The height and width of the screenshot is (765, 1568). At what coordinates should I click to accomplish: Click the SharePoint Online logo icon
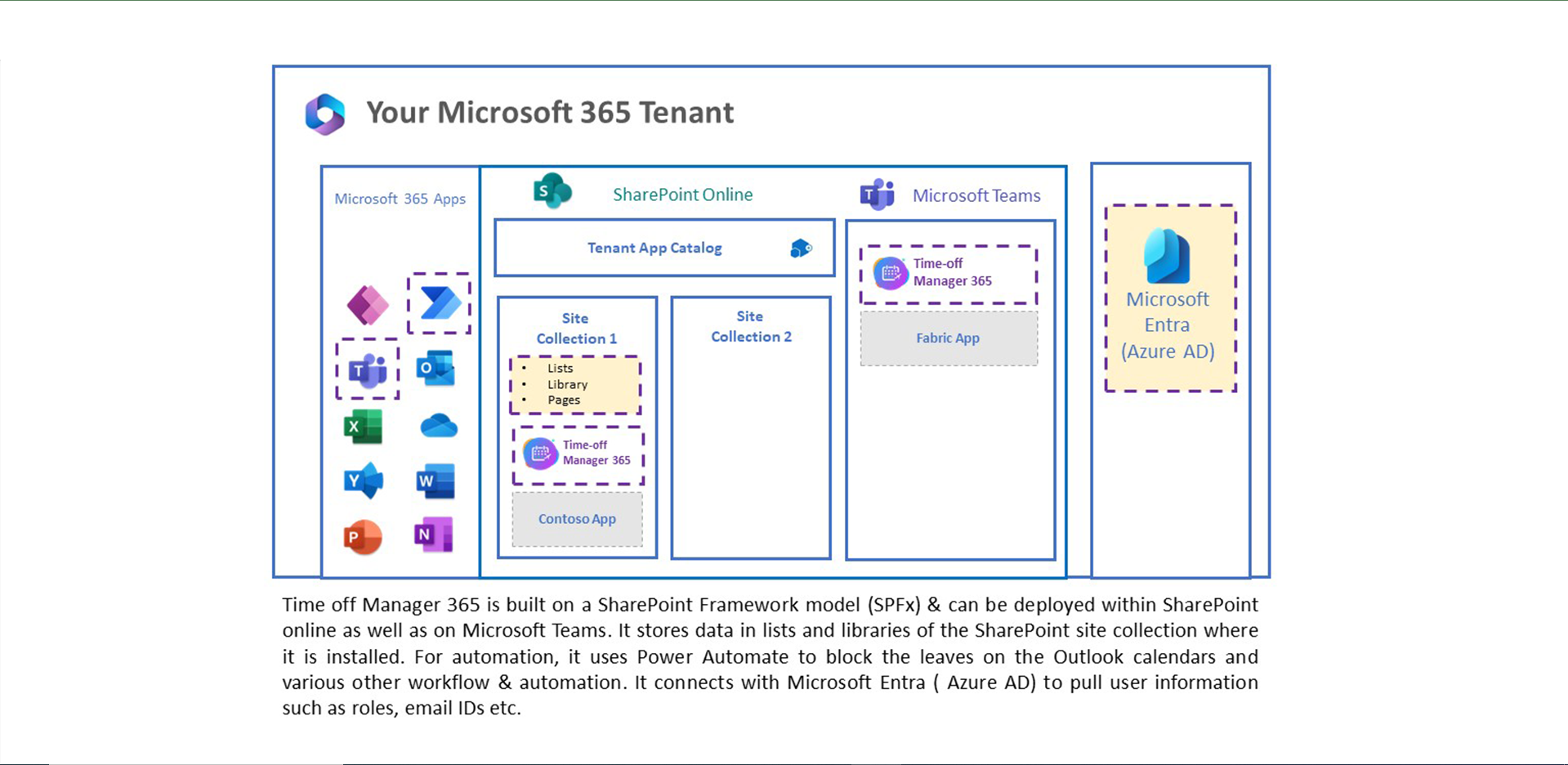click(552, 191)
